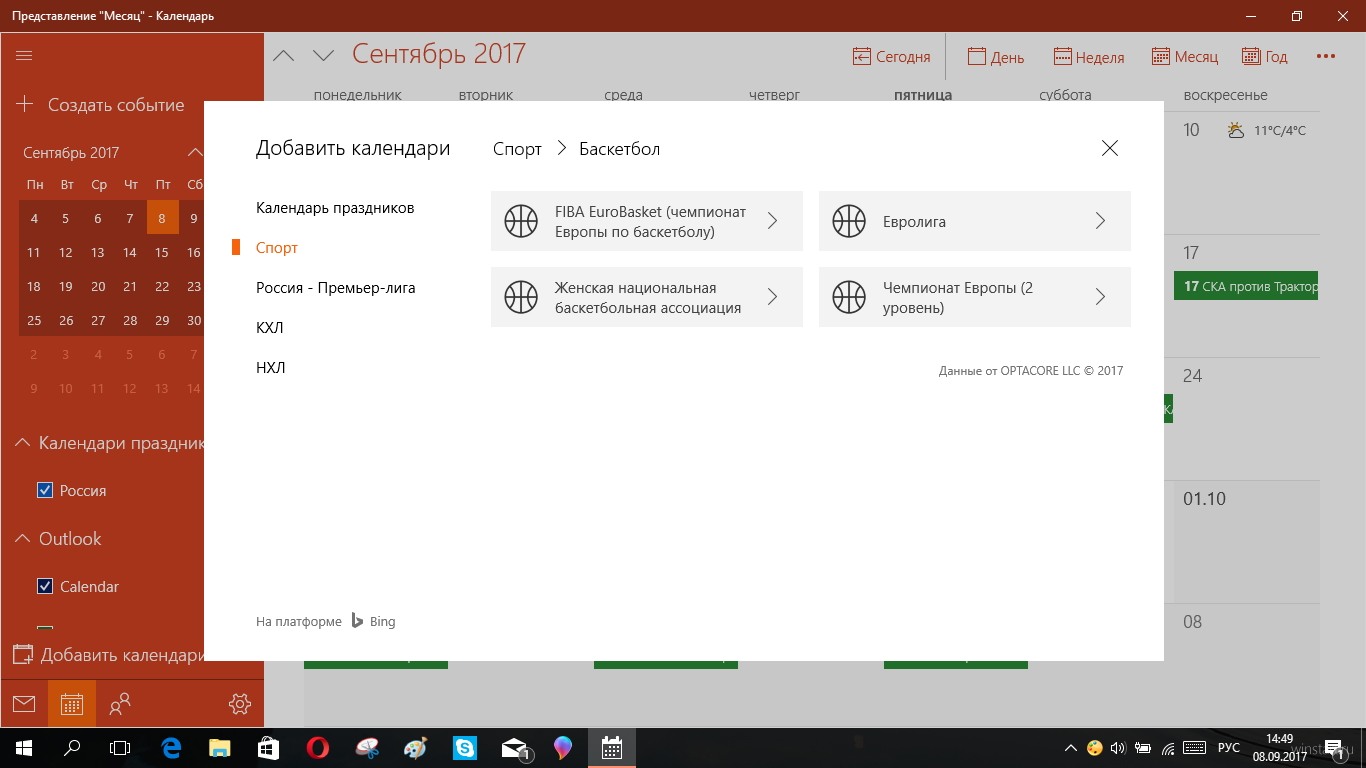This screenshot has width=1366, height=768.
Task: Click weather forecast on day 10
Action: pos(1266,130)
